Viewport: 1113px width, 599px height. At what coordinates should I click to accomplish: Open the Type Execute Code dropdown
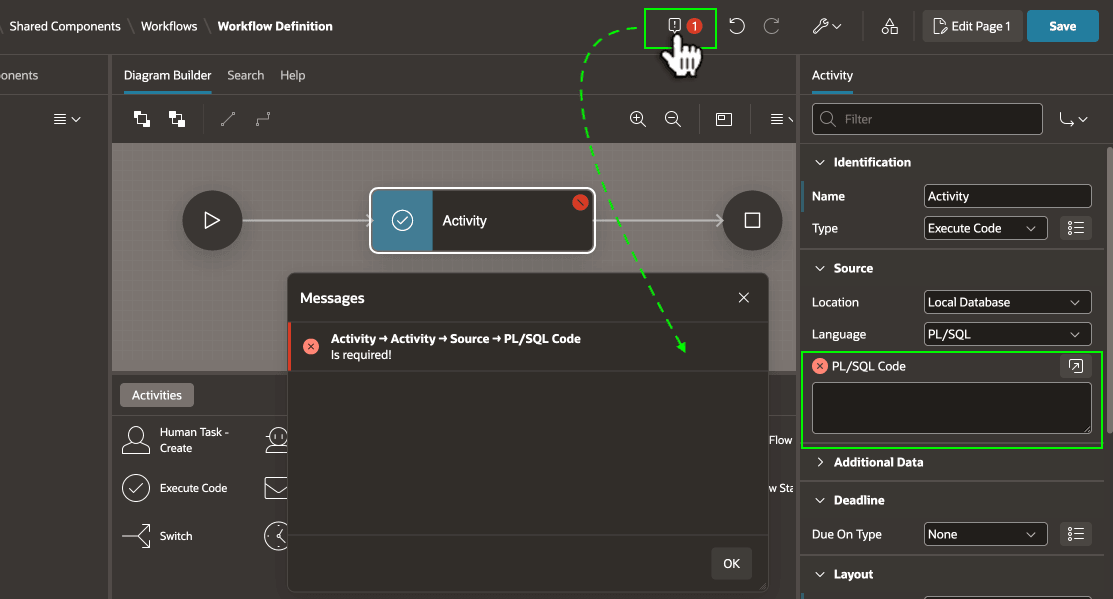point(985,228)
